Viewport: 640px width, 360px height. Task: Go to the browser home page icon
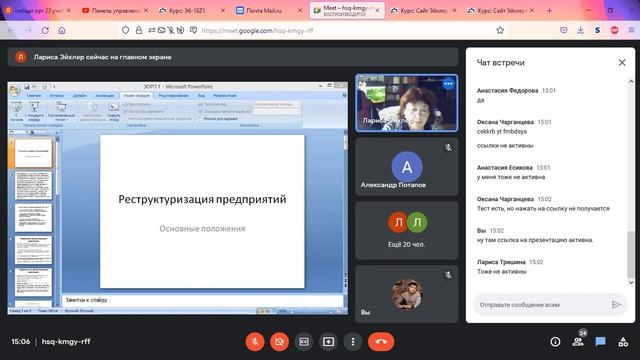(x=62, y=30)
